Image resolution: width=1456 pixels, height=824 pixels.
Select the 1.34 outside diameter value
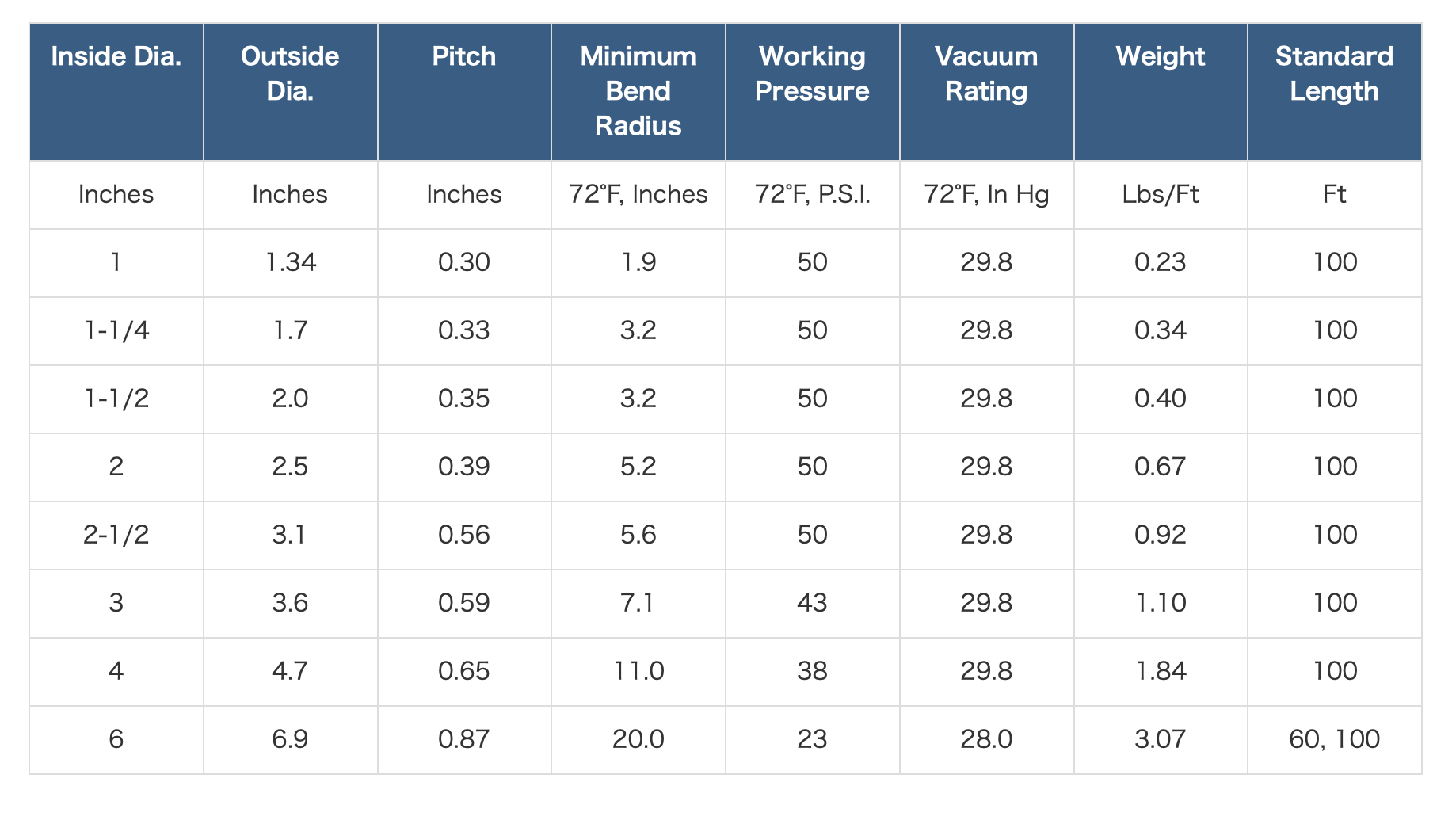[290, 262]
